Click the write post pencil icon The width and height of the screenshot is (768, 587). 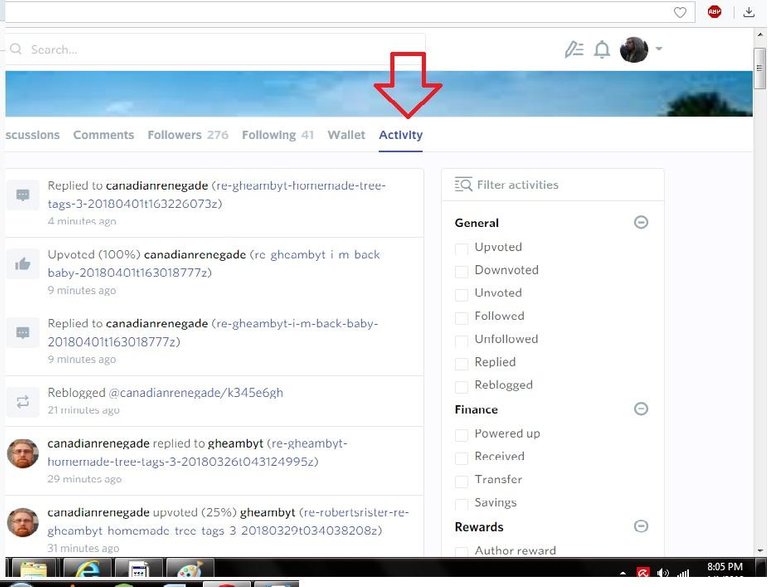[573, 50]
